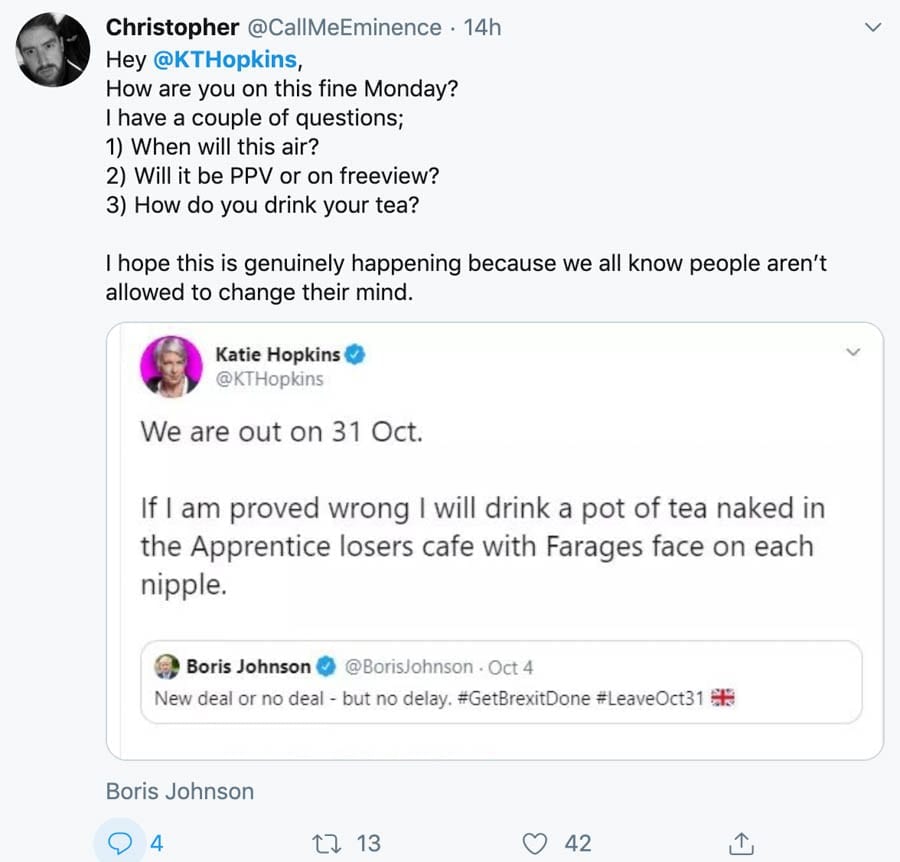The image size is (900, 862).
Task: Click the Boris Johnson label below the card
Action: click(x=180, y=791)
